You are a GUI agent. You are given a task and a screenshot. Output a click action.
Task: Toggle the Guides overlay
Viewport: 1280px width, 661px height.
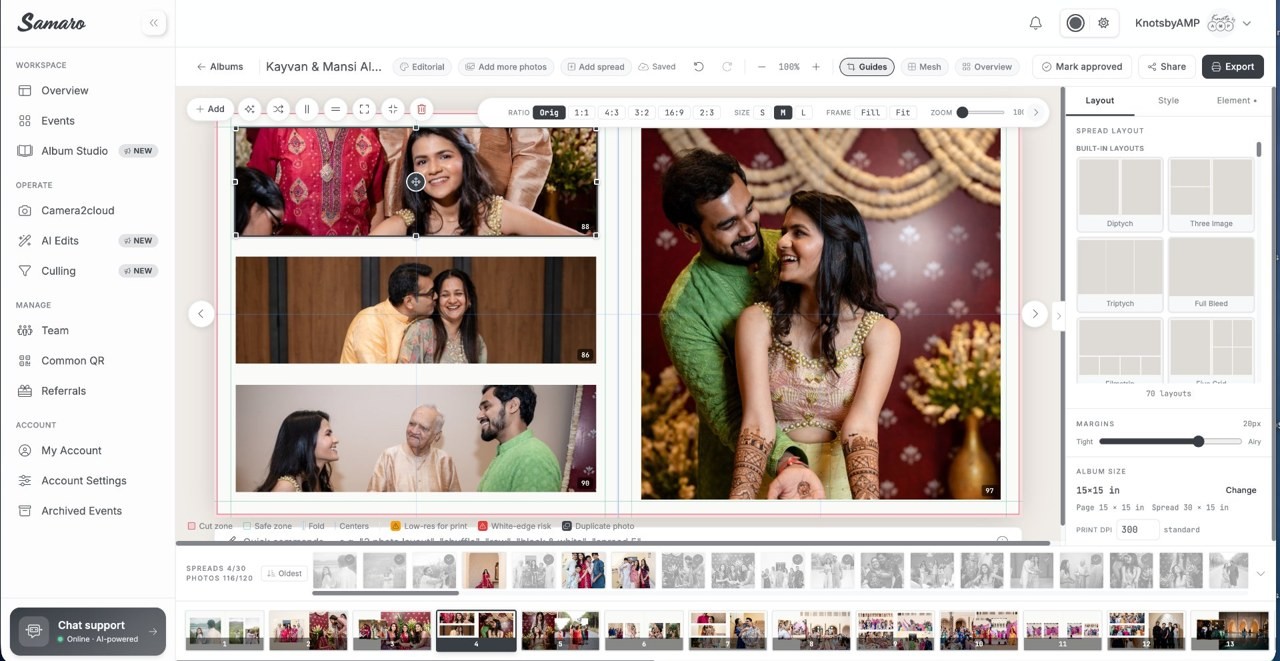[x=866, y=67]
